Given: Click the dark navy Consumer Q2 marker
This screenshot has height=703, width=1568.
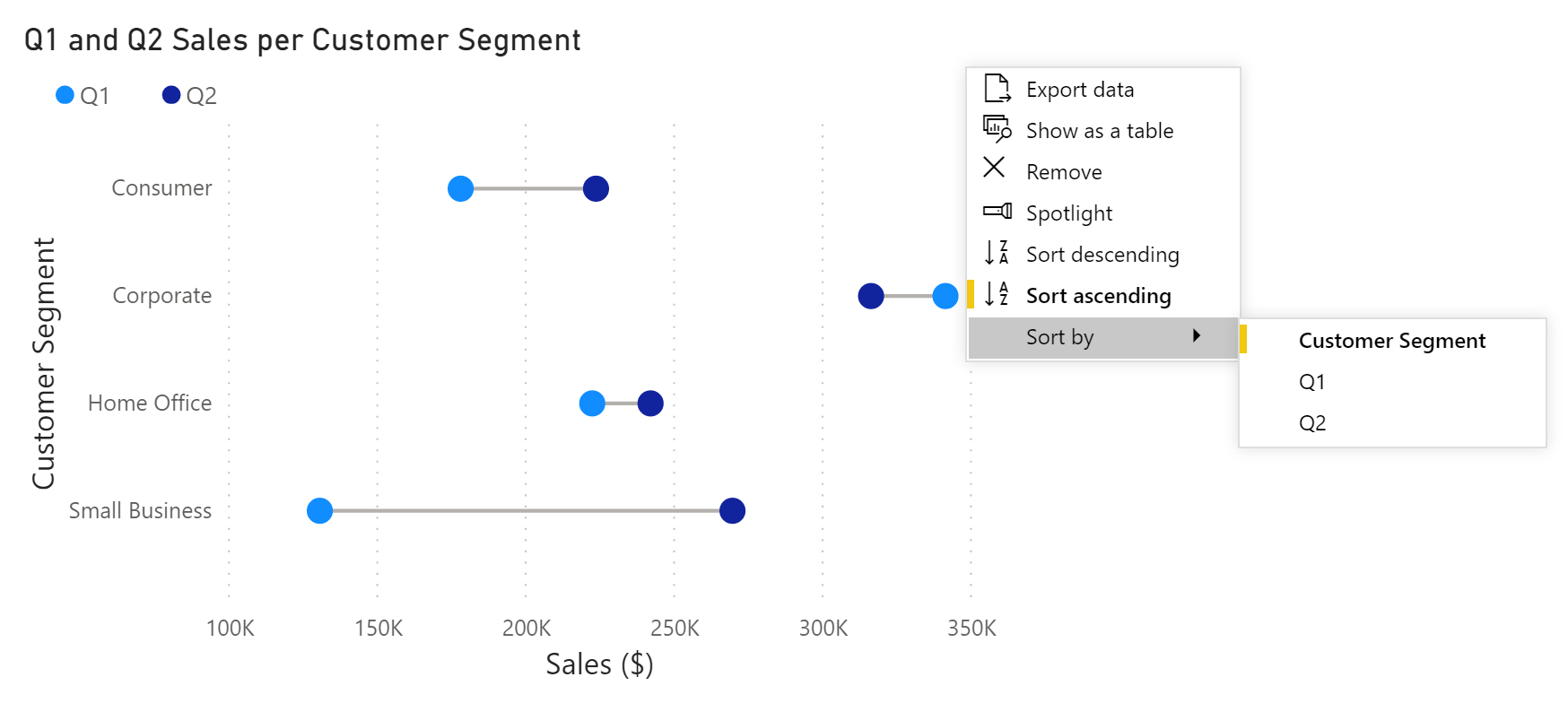Looking at the screenshot, I should click(x=596, y=188).
